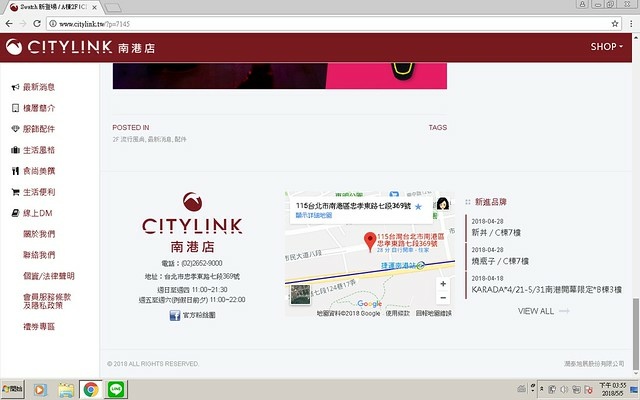Reload the page with the refresh button

[37, 24]
